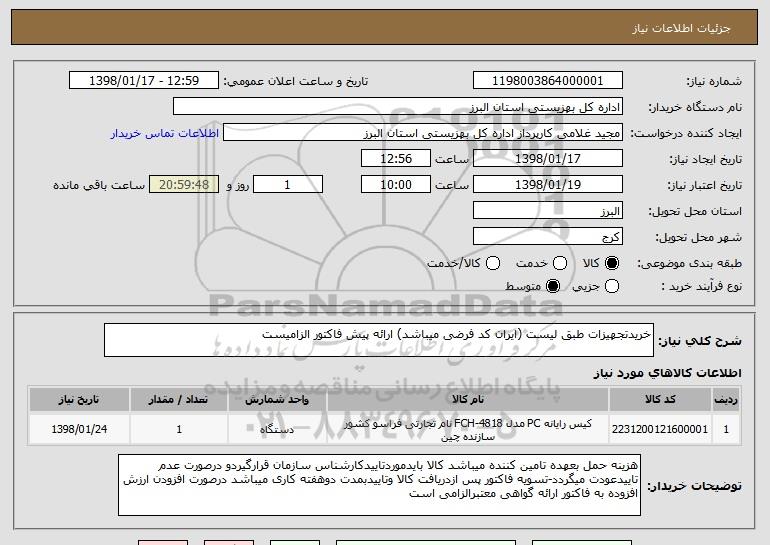The image size is (770, 545).
Task: Click general need description text box
Action: [379, 340]
